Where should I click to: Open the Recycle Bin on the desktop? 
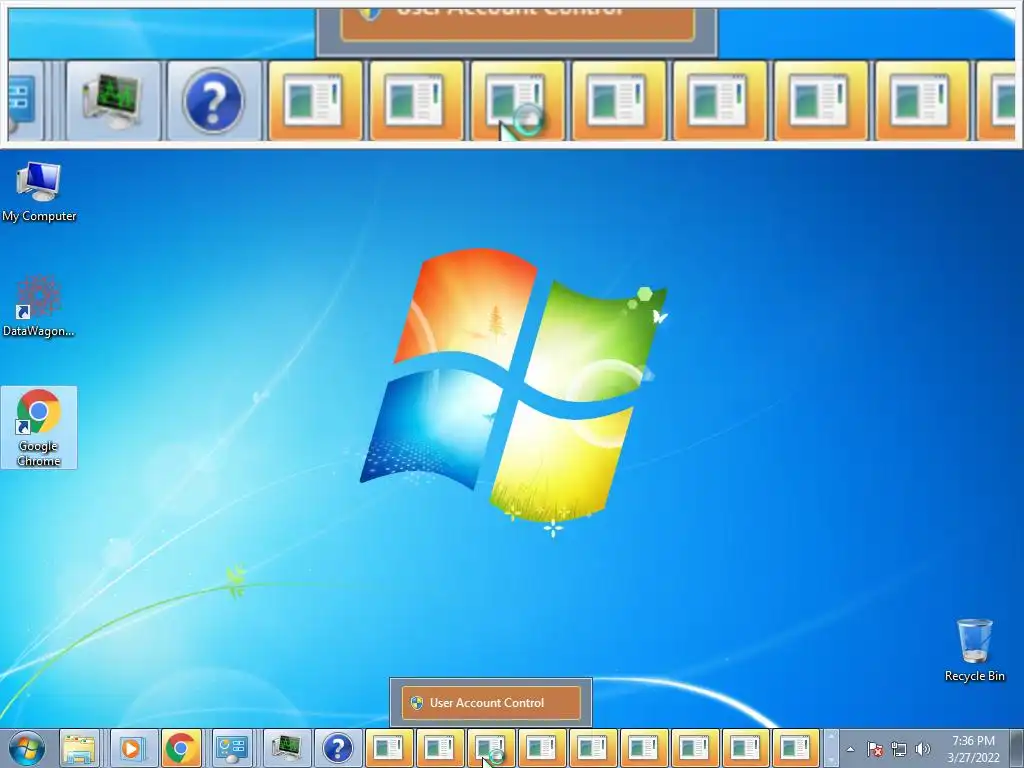click(974, 650)
